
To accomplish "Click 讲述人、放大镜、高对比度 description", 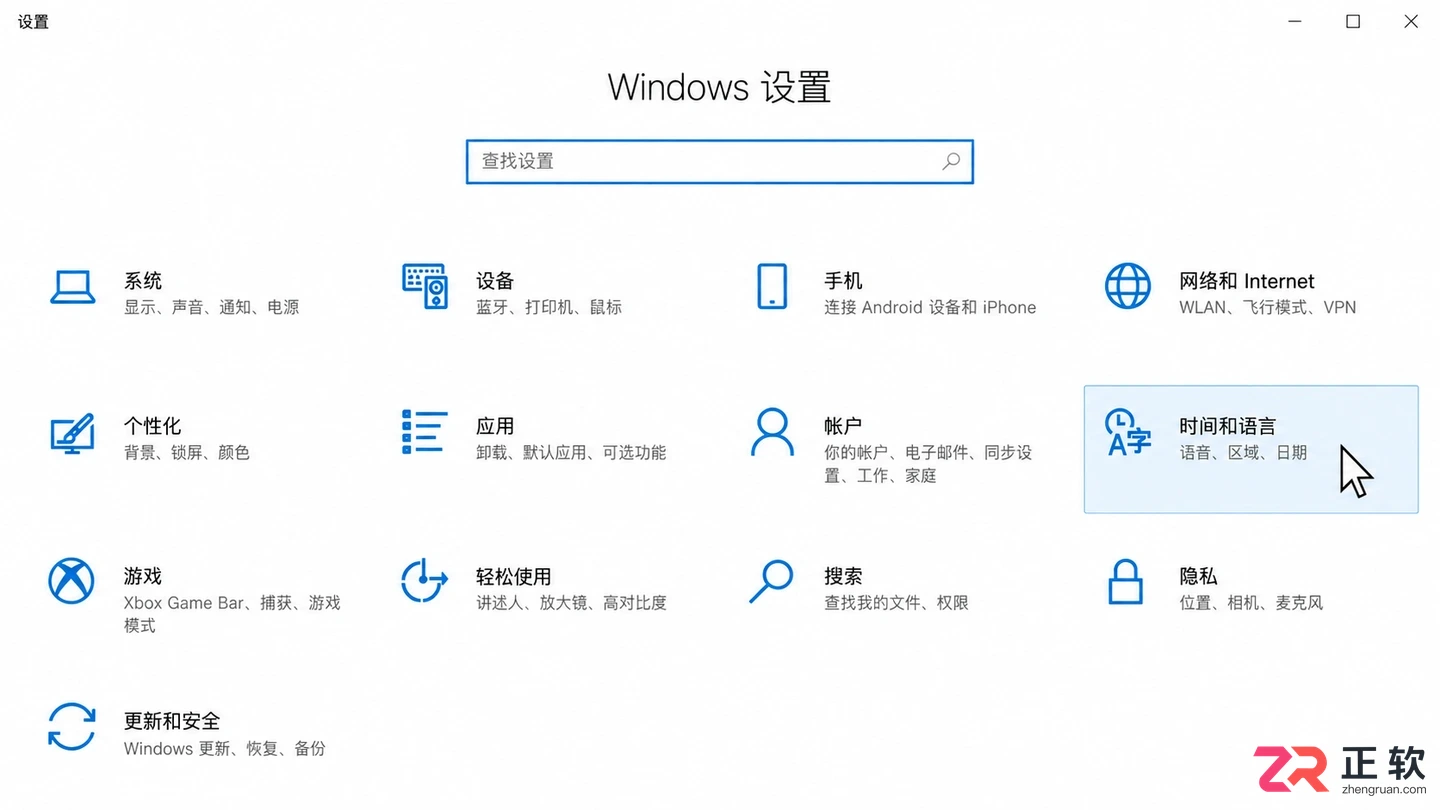I will coord(571,603).
